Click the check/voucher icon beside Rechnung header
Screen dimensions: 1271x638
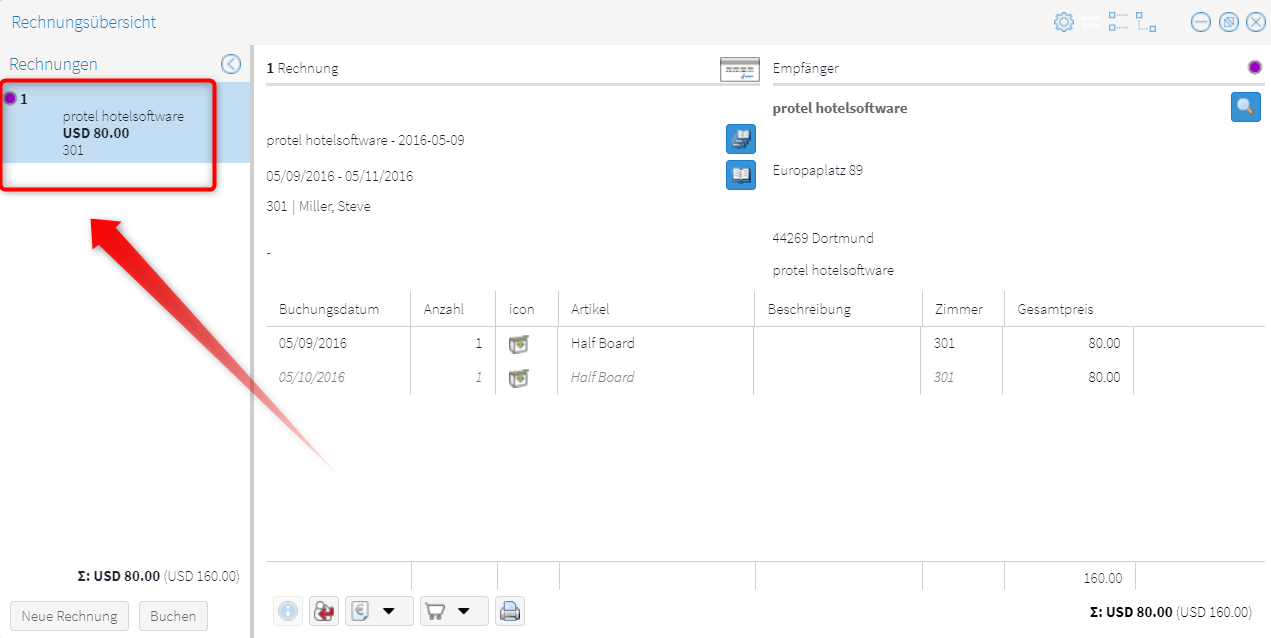(739, 69)
